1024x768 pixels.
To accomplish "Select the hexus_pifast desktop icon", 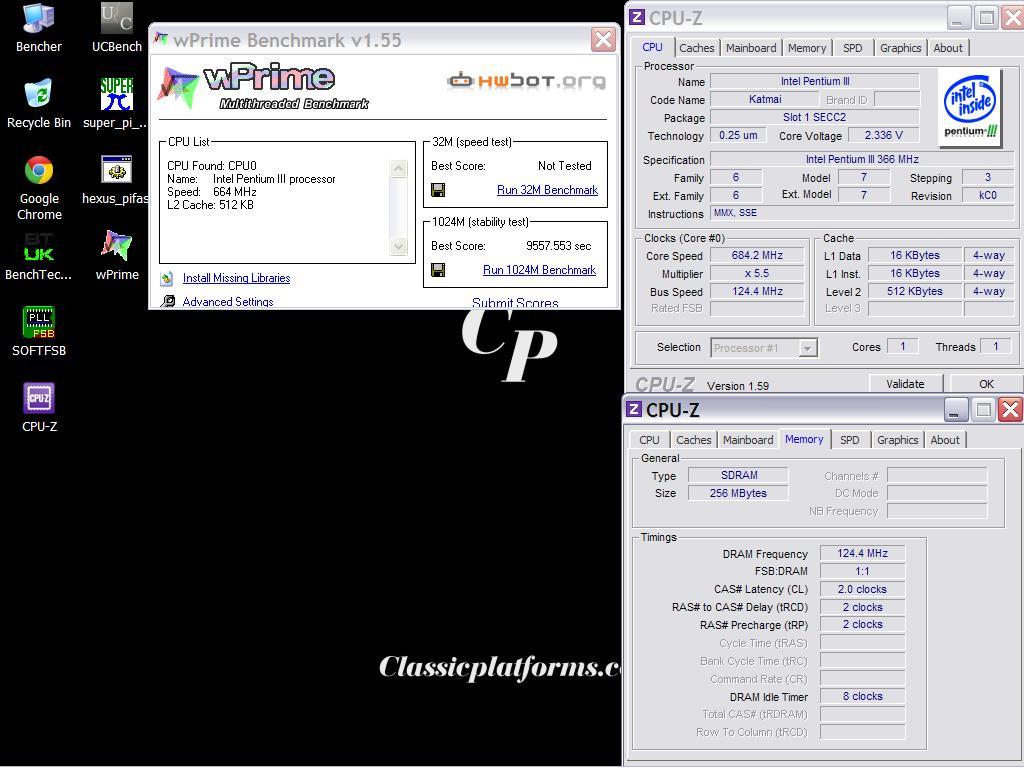I will point(116,180).
